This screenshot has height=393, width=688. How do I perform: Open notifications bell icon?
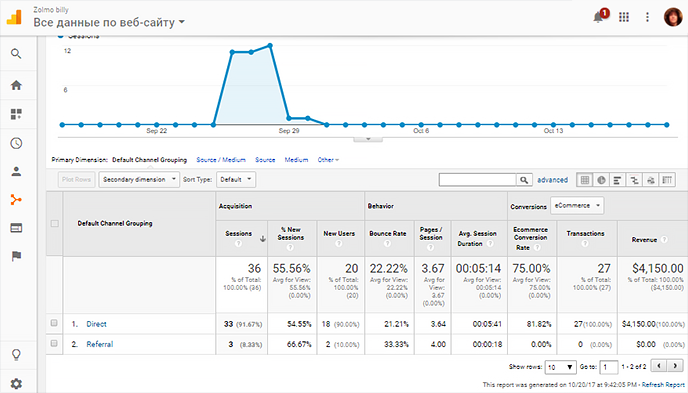pos(598,17)
